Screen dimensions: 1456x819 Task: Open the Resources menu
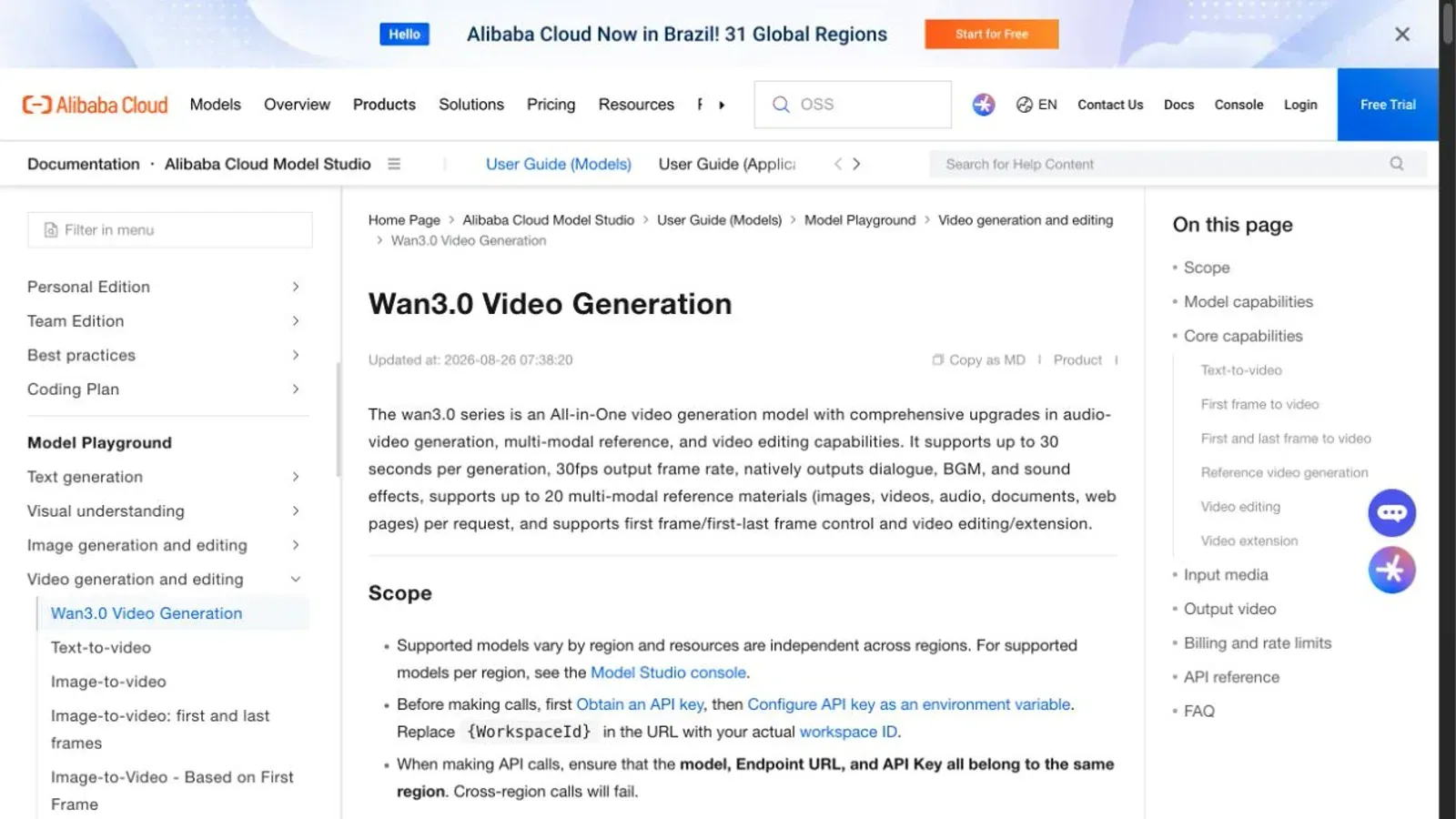pyautogui.click(x=636, y=105)
